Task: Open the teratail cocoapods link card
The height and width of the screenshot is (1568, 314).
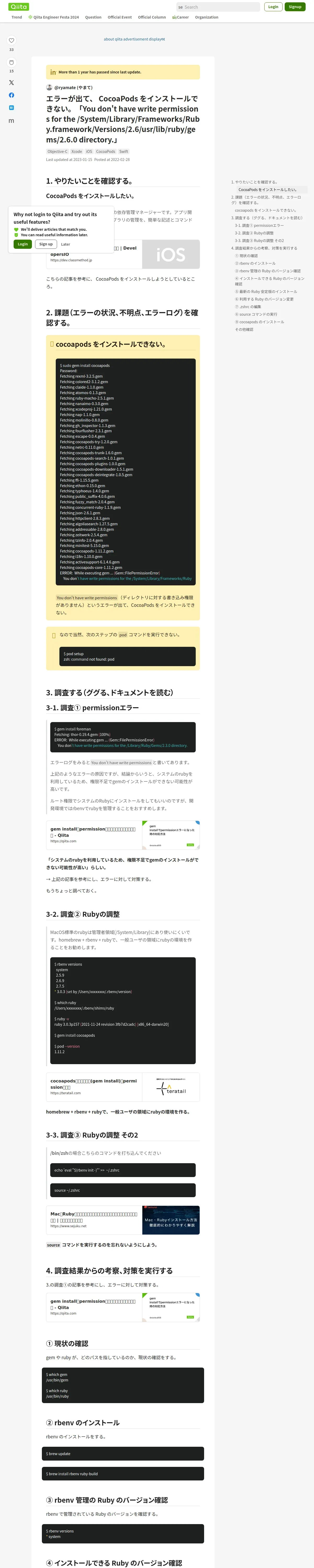Action: (123, 1087)
